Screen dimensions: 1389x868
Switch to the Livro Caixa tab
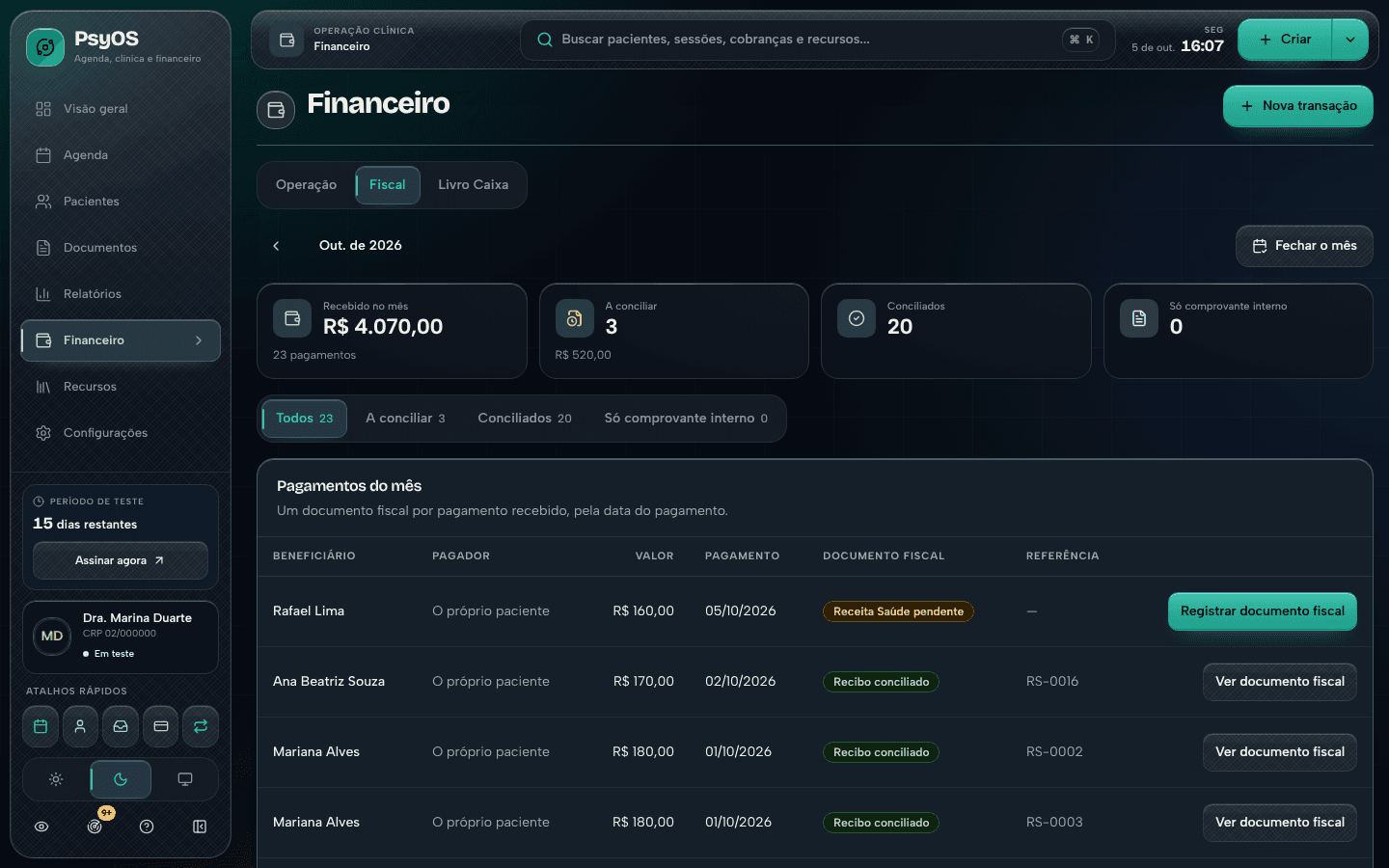pos(474,185)
